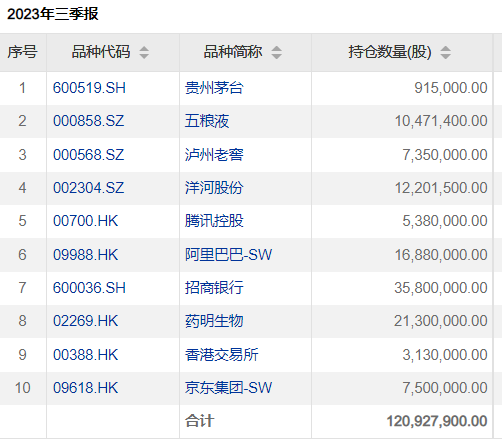
Task: Open stock code 600519.SH link
Action: point(89,88)
